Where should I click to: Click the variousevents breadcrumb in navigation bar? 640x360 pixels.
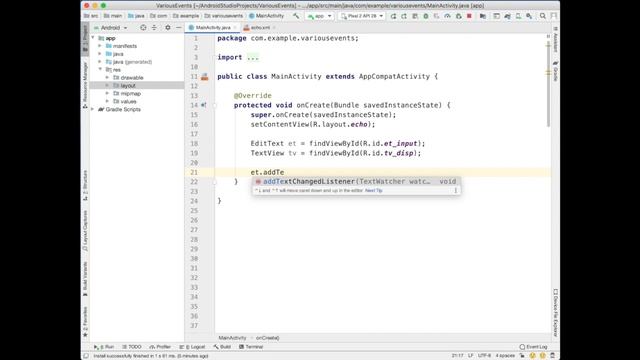(x=224, y=16)
